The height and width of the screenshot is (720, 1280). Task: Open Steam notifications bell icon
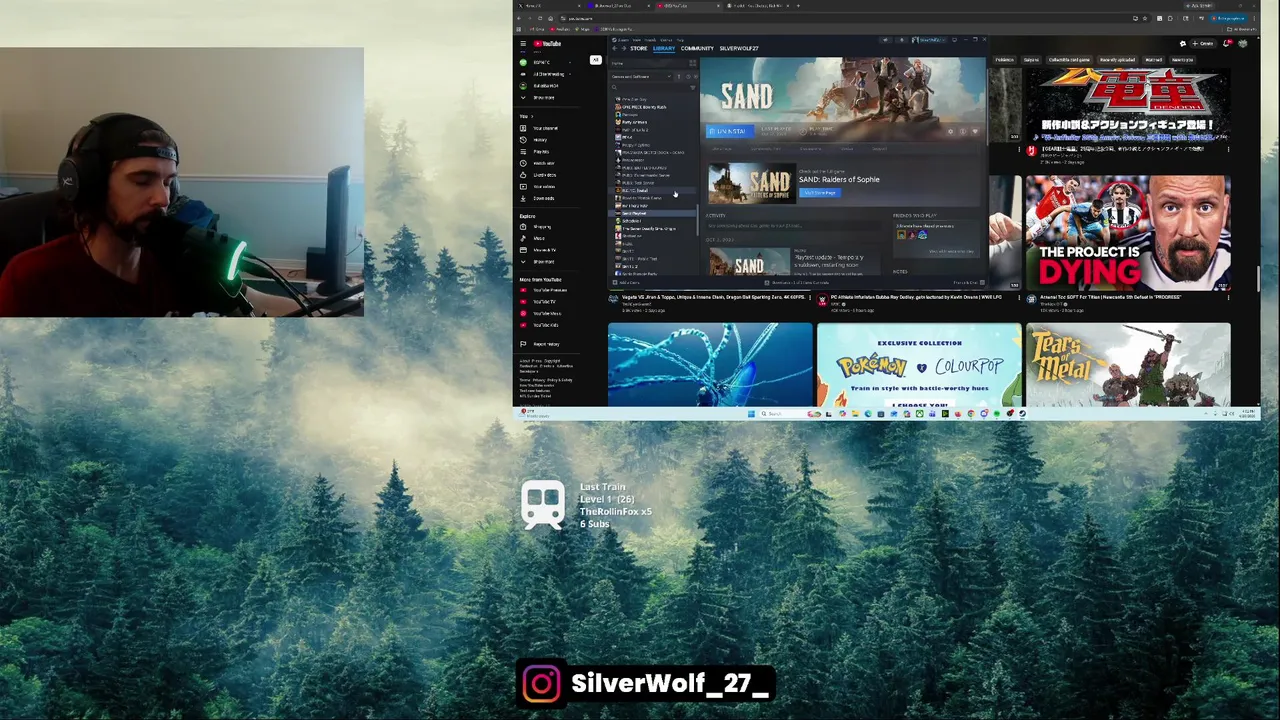(901, 40)
